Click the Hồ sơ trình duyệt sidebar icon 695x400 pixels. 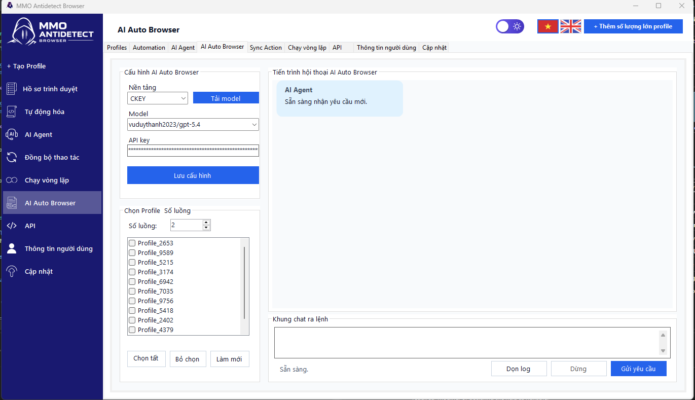pos(12,89)
